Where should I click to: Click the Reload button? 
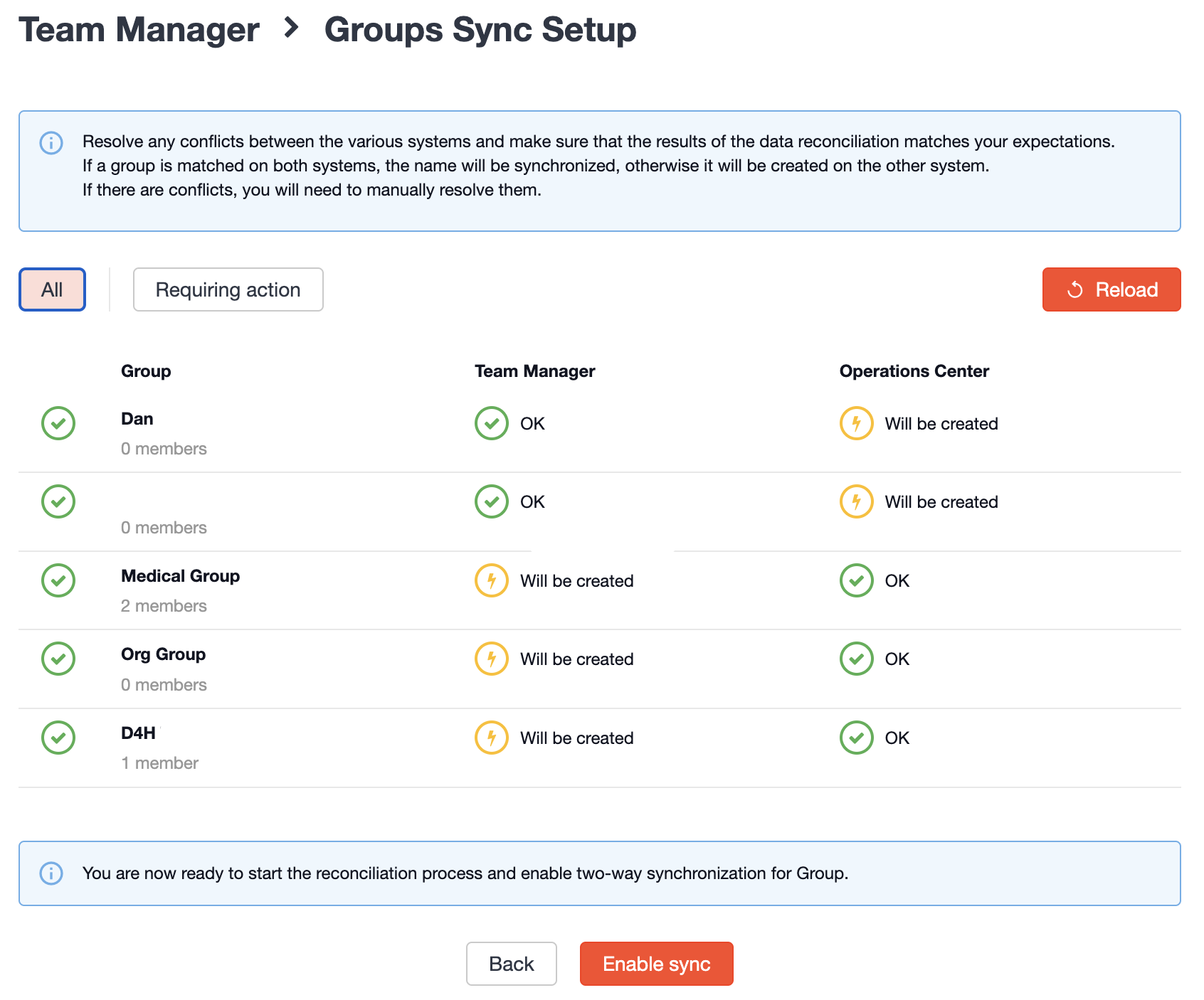(1111, 289)
